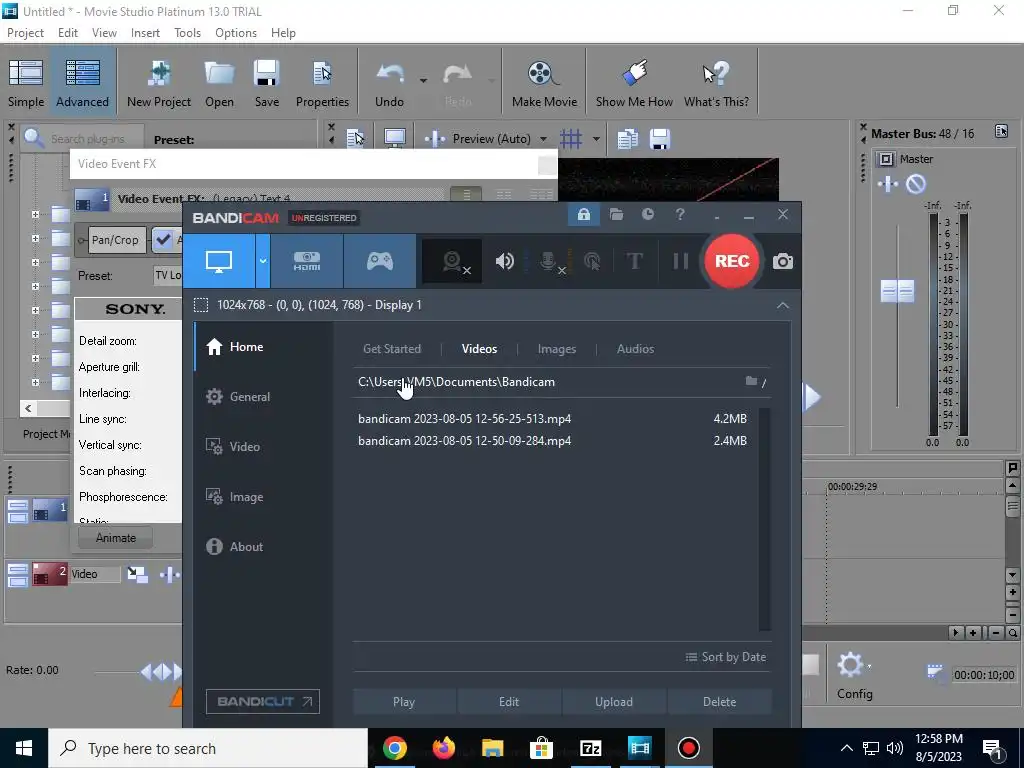Screen dimensions: 1024x768
Task: Open project Properties in toolbar
Action: (322, 83)
